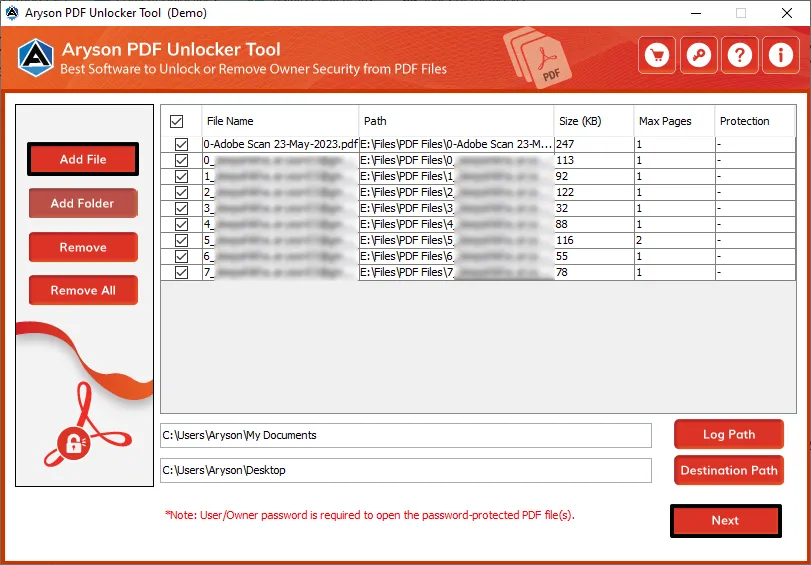Click the key activation icon
The width and height of the screenshot is (811, 565).
pyautogui.click(x=698, y=55)
